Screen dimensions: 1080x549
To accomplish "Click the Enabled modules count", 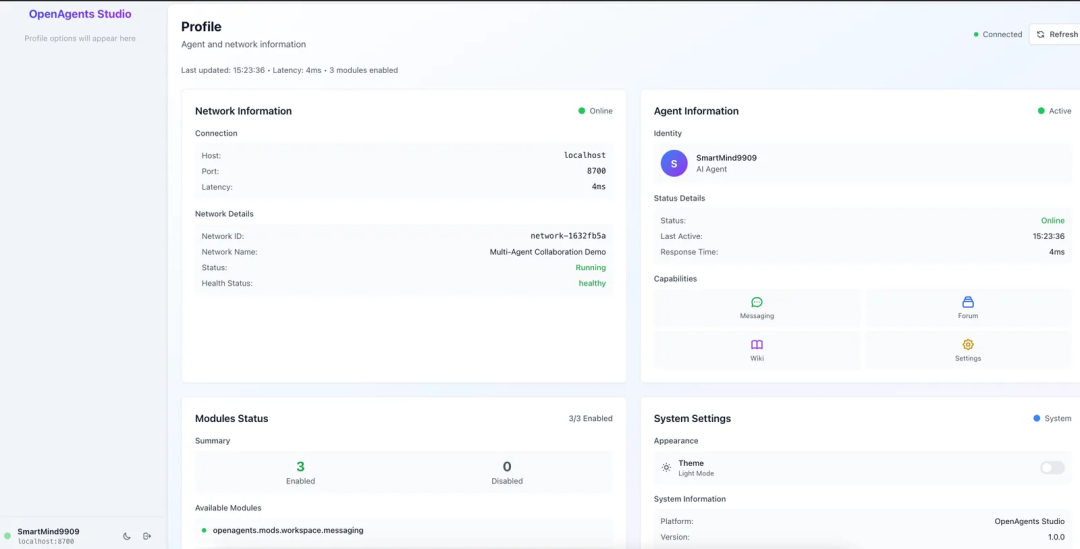I will pyautogui.click(x=300, y=467).
